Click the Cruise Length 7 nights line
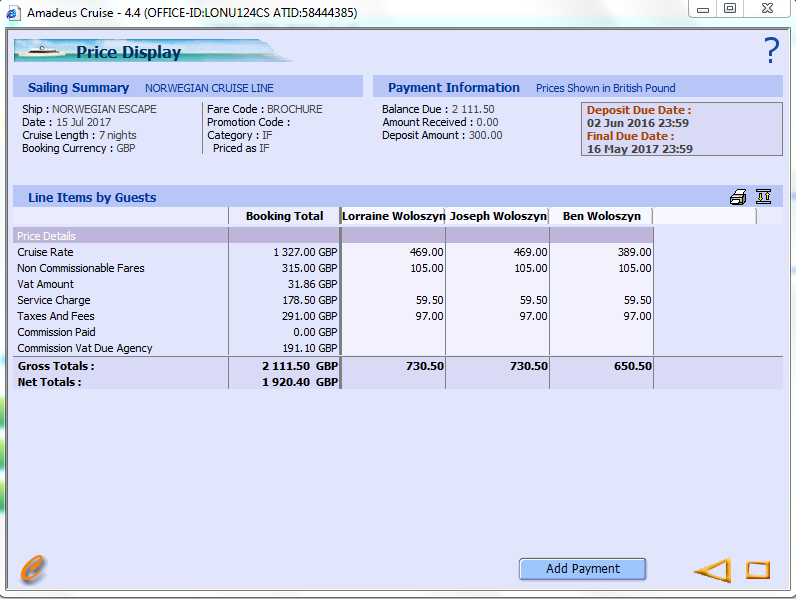 pyautogui.click(x=79, y=136)
